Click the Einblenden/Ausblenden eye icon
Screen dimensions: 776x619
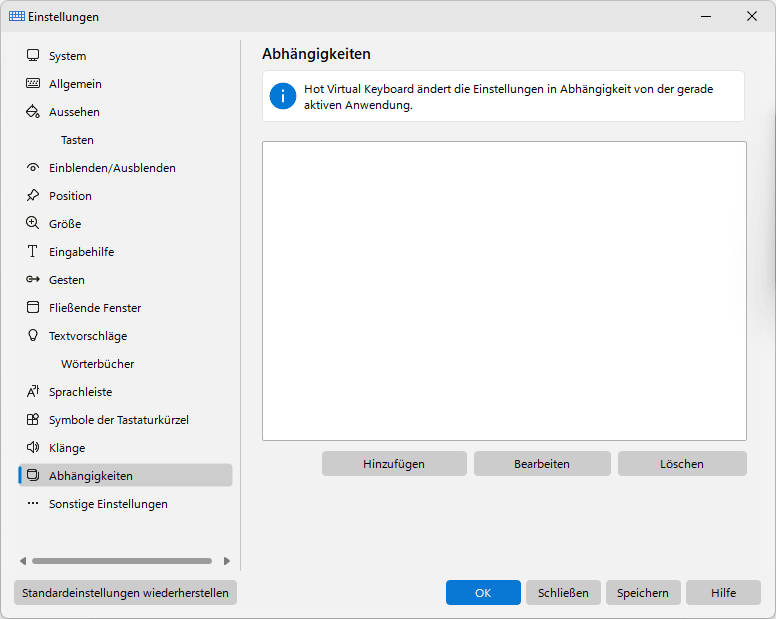[33, 168]
